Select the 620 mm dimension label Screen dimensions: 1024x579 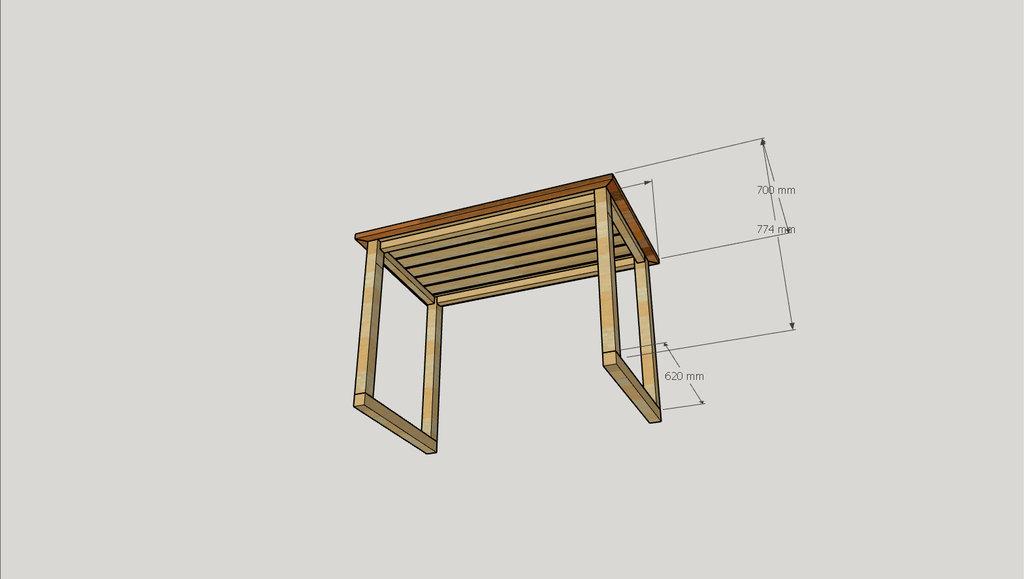[x=684, y=376]
